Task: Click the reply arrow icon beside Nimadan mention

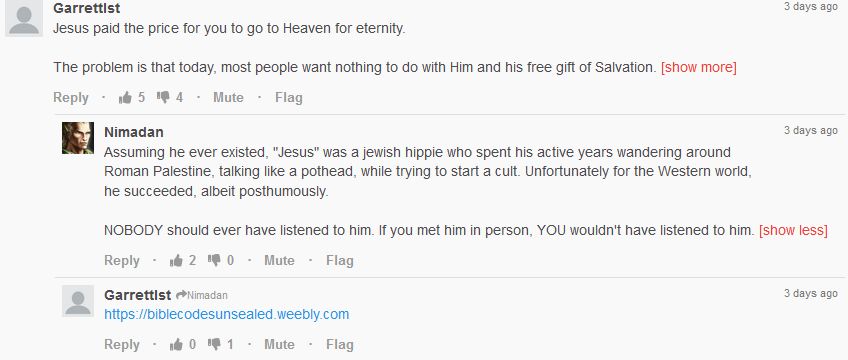Action: point(181,295)
